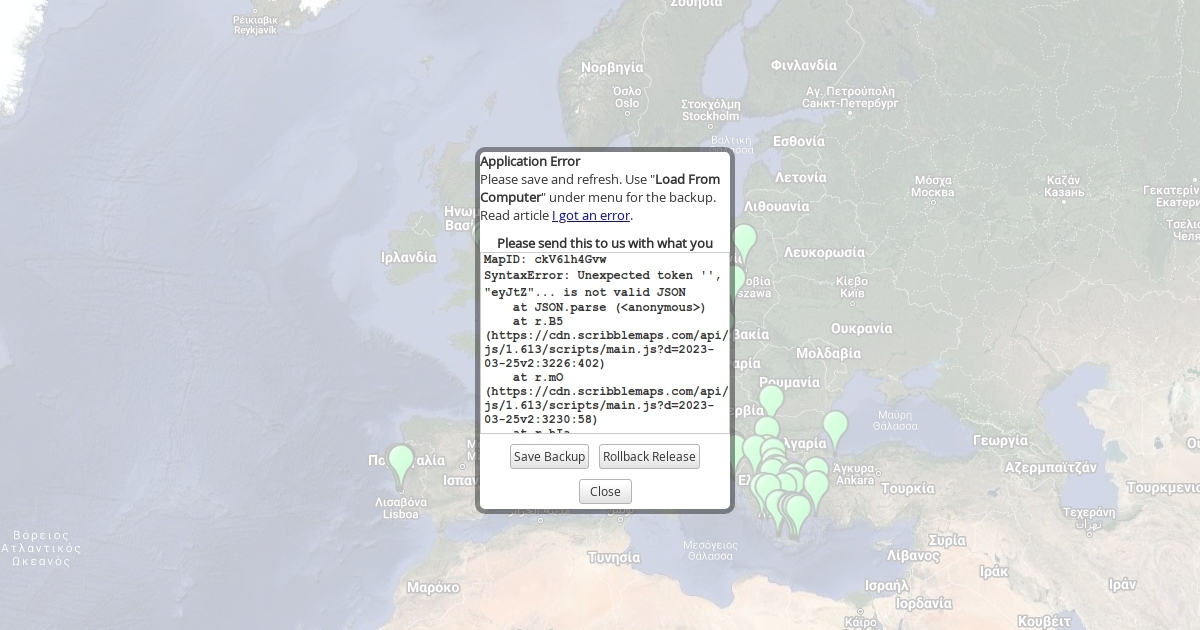
Task: Open the "I got an error" article link
Action: tap(591, 215)
